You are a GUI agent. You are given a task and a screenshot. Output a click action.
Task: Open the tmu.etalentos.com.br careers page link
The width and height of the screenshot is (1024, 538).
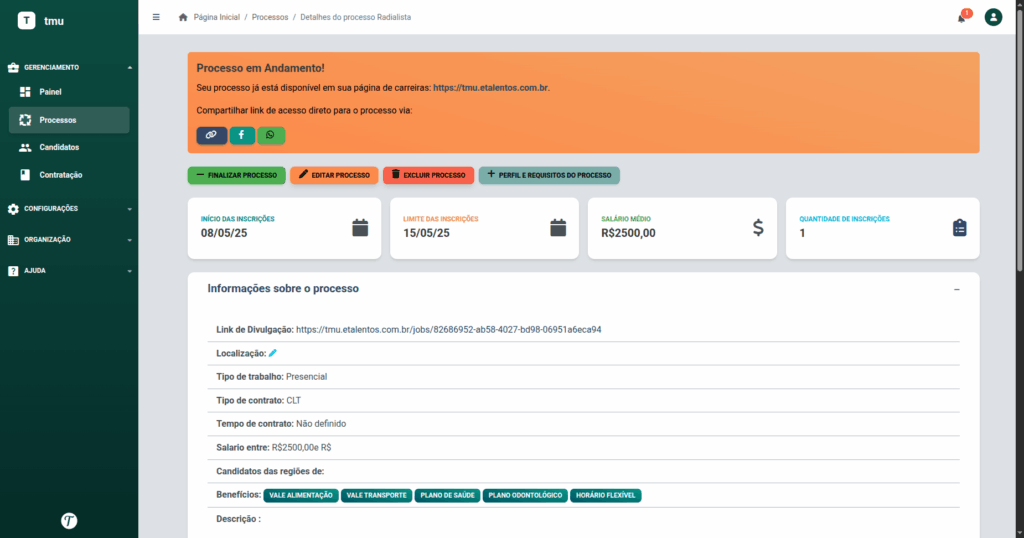[490, 87]
